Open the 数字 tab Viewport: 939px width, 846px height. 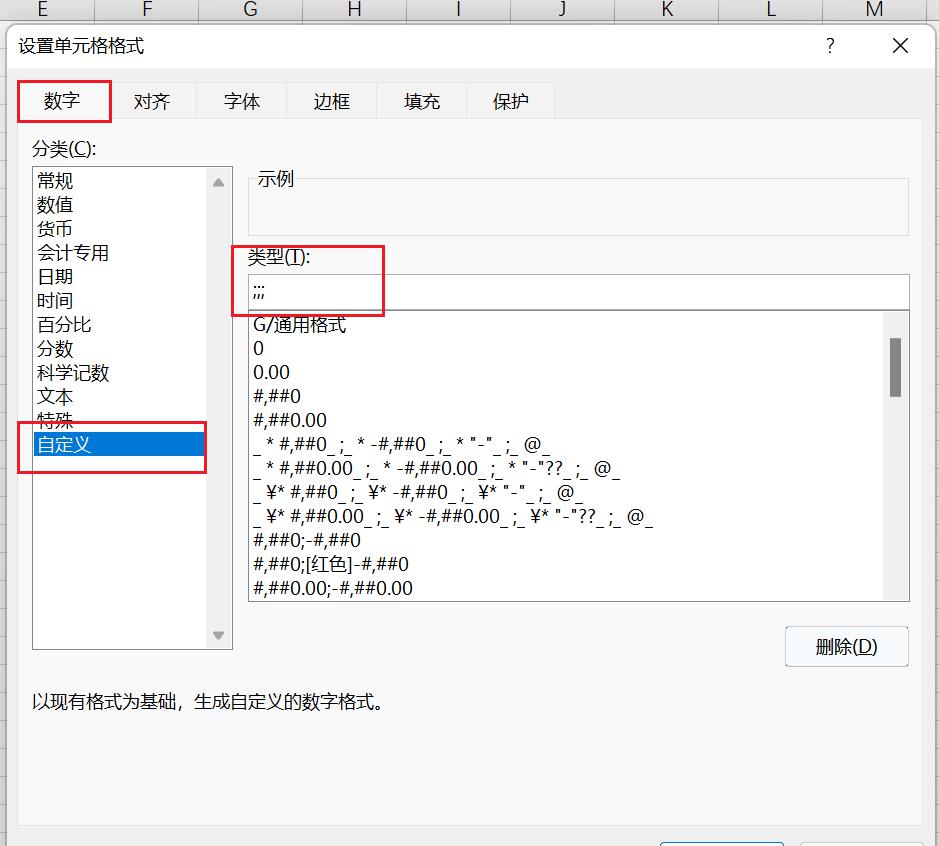62,101
